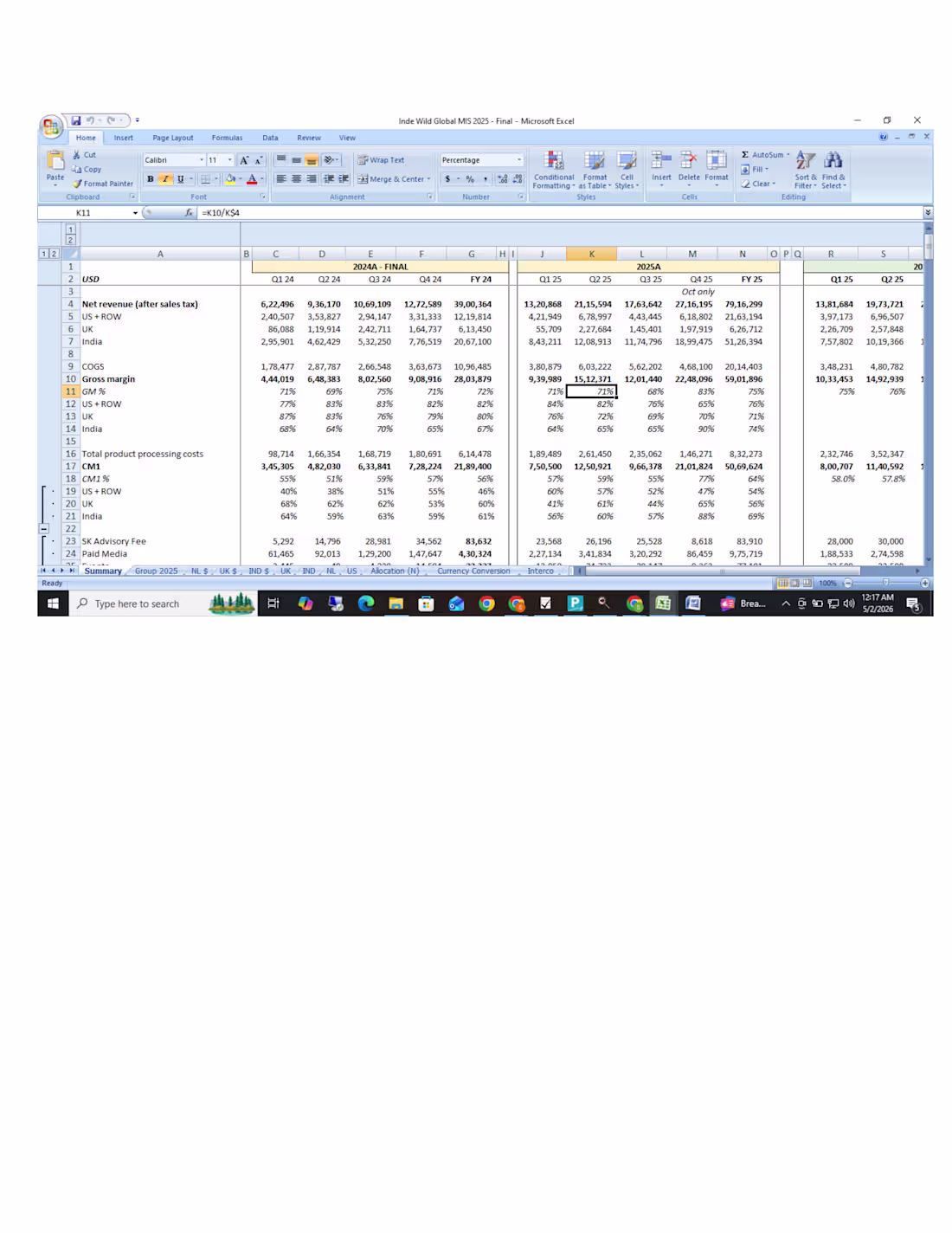
Task: Open Font dialog box launcher
Action: (263, 197)
